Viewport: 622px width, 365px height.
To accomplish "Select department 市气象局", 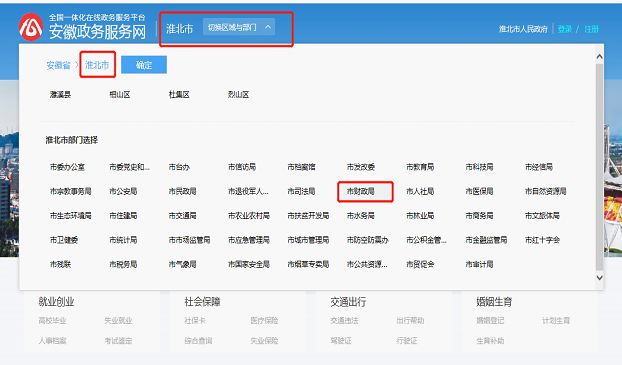I will point(182,264).
